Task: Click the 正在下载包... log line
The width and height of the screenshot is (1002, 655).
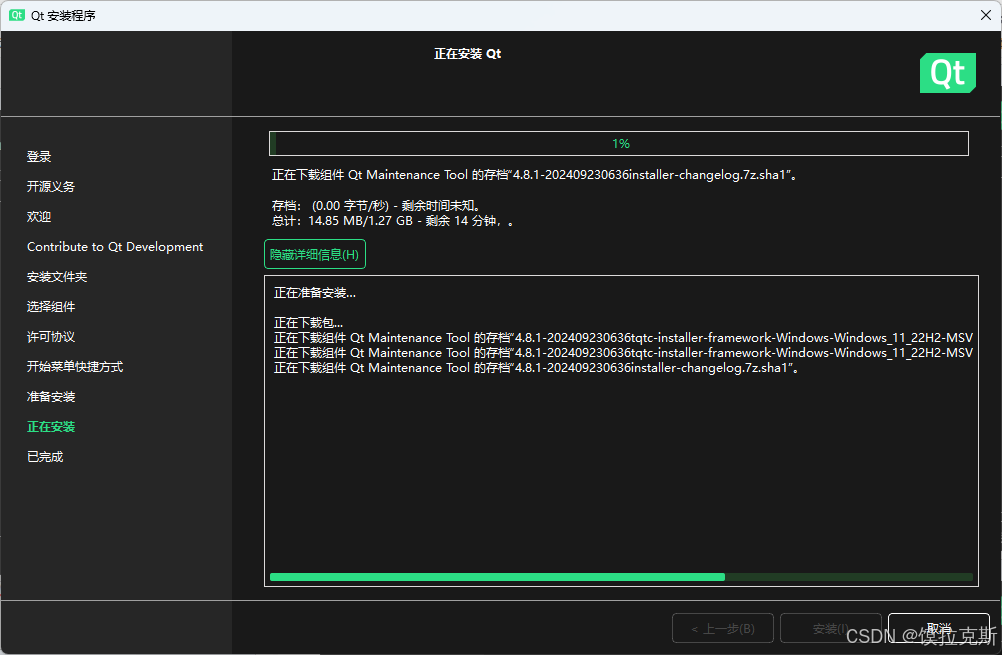Action: [308, 323]
